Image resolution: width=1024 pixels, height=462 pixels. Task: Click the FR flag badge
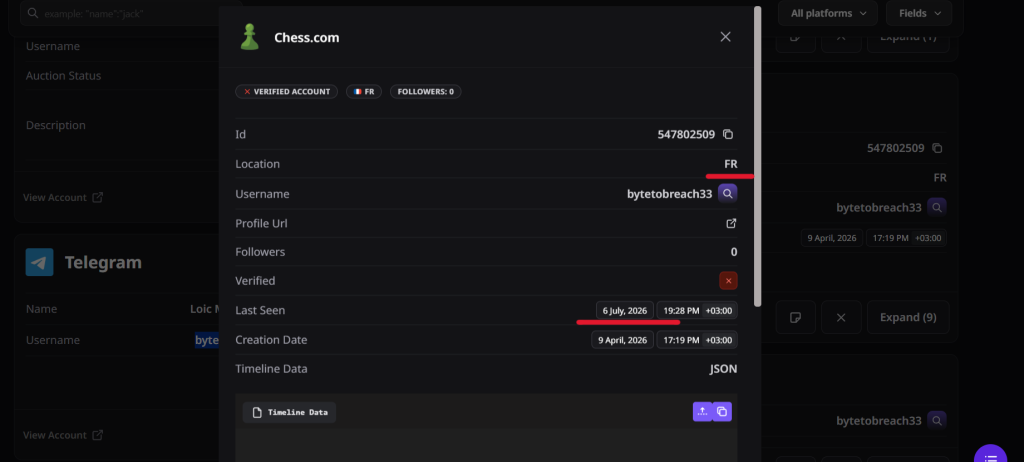(x=364, y=91)
